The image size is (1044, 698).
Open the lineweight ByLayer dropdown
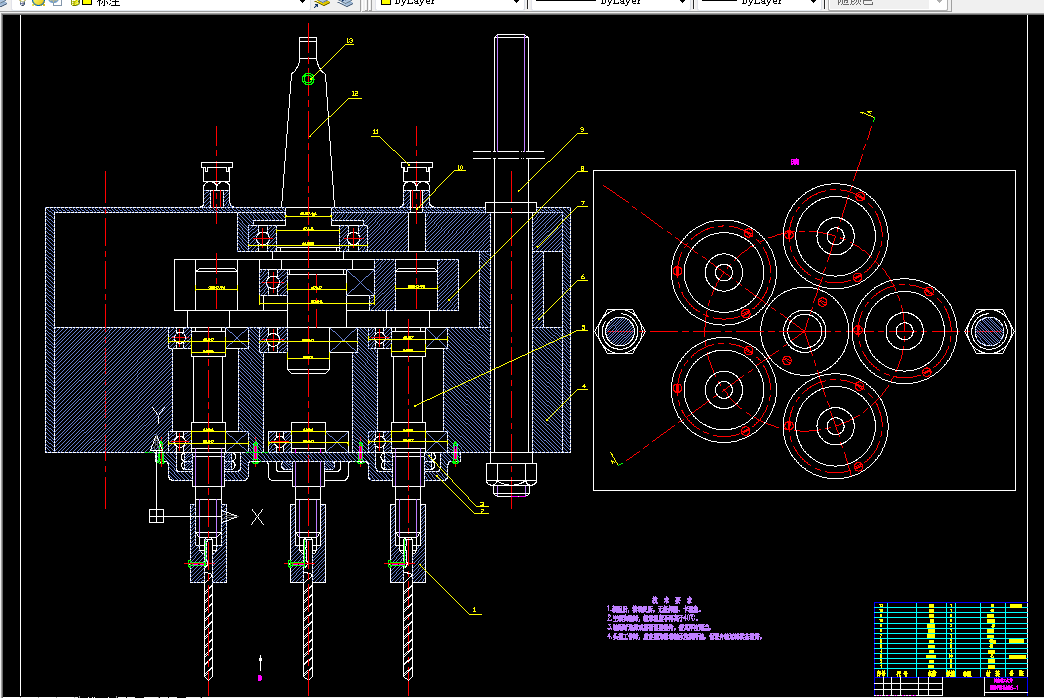[x=759, y=2]
